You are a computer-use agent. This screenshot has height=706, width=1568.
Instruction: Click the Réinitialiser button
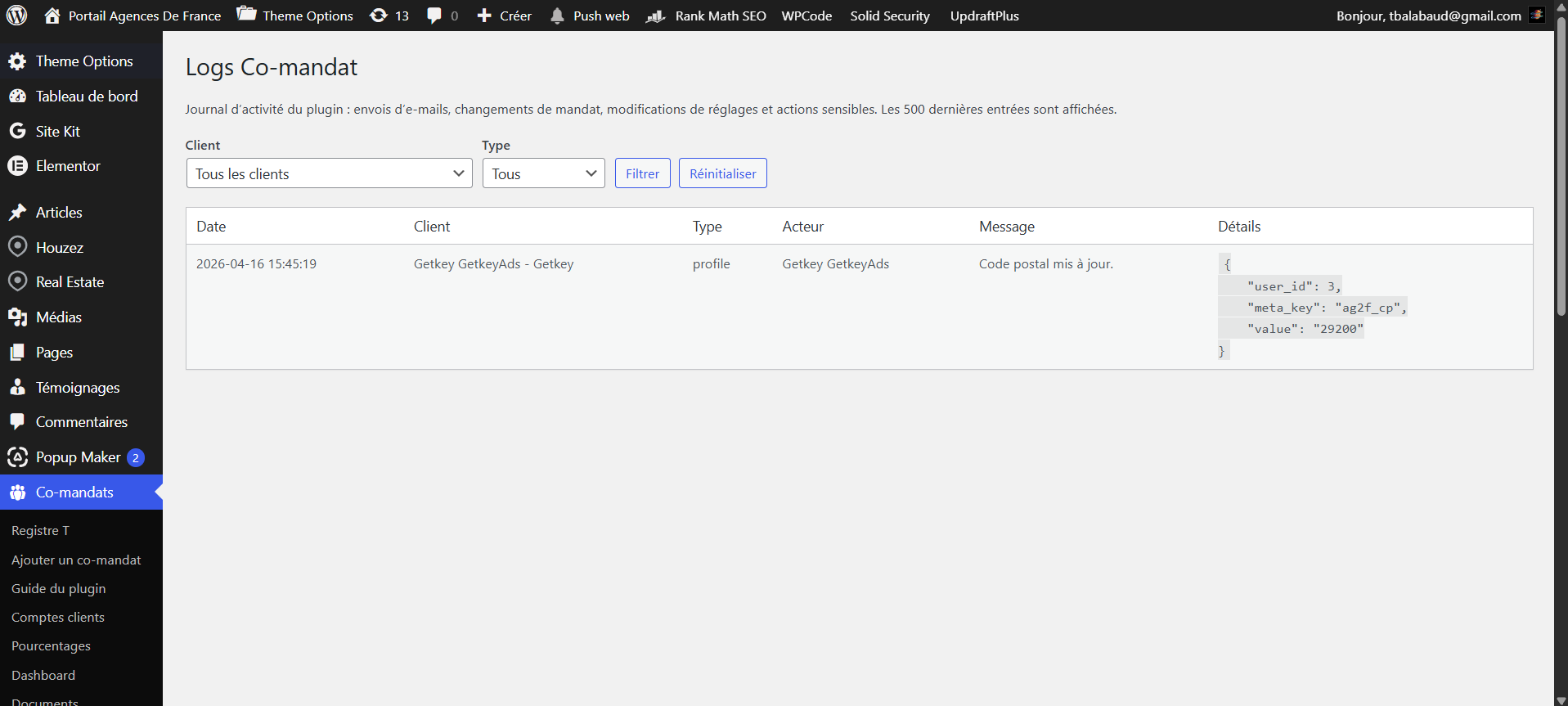click(723, 173)
